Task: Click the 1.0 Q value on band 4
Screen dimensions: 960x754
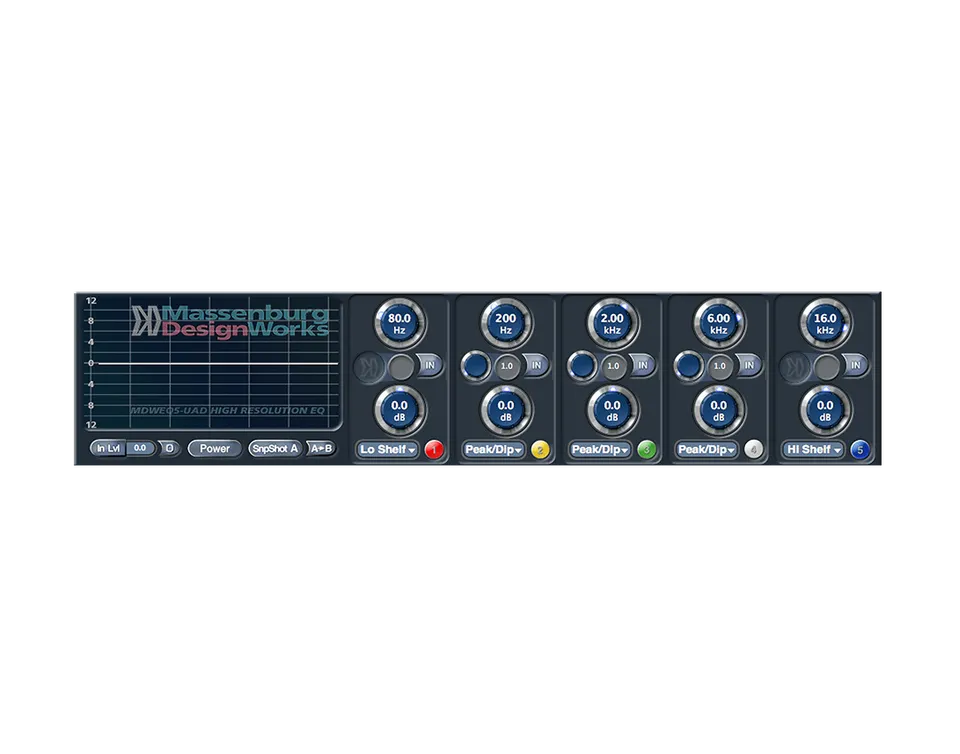Action: (720, 367)
